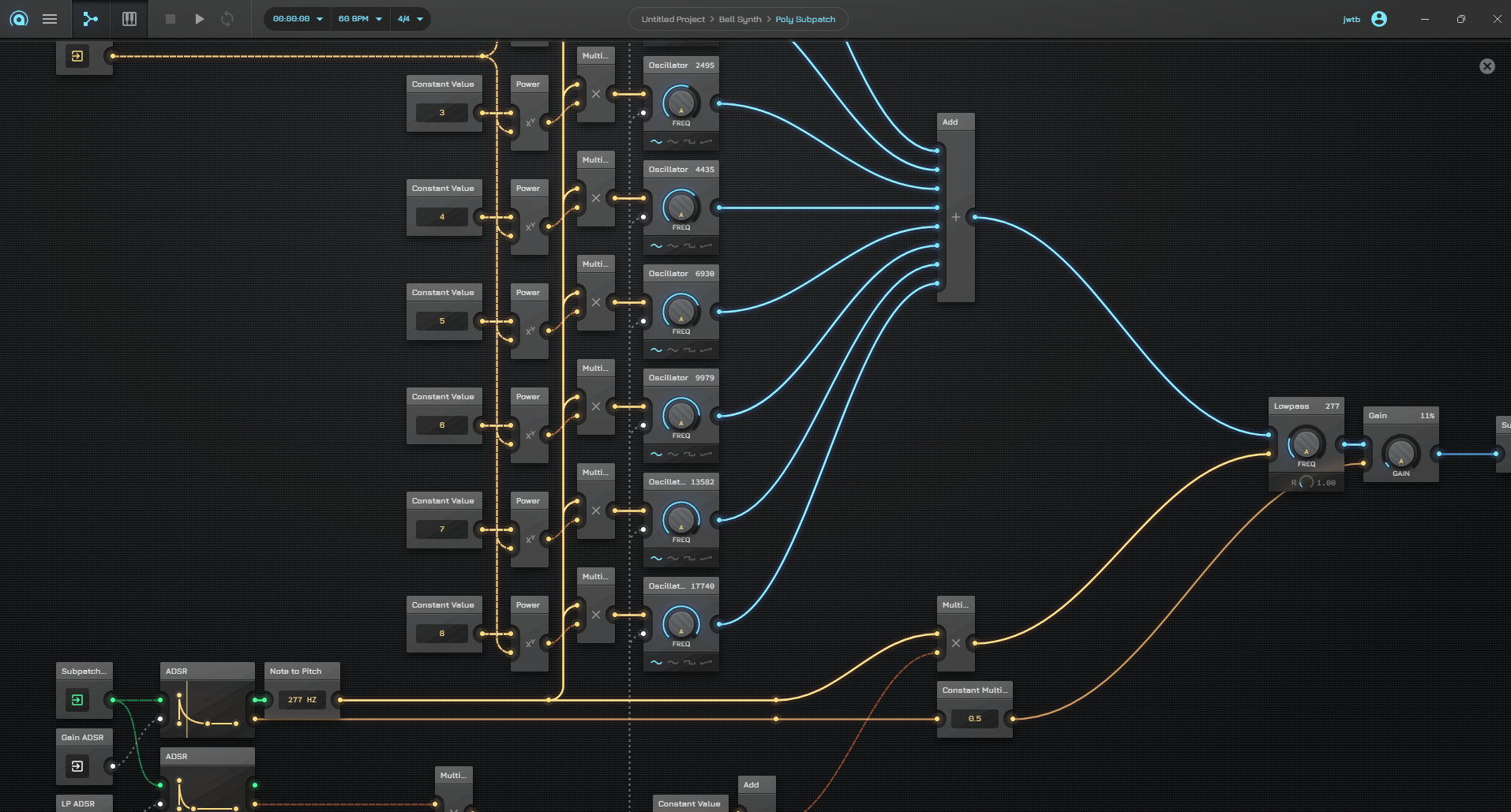Open the 4/4 time signature dropdown
The image size is (1511, 812).
(x=411, y=19)
